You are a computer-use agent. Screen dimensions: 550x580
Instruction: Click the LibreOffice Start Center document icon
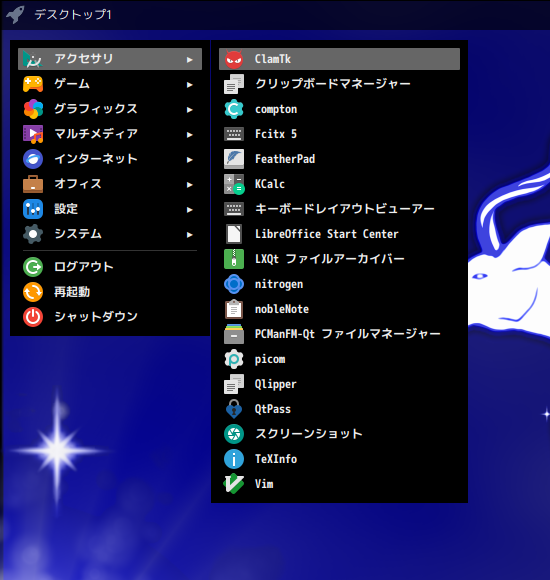pyautogui.click(x=234, y=234)
